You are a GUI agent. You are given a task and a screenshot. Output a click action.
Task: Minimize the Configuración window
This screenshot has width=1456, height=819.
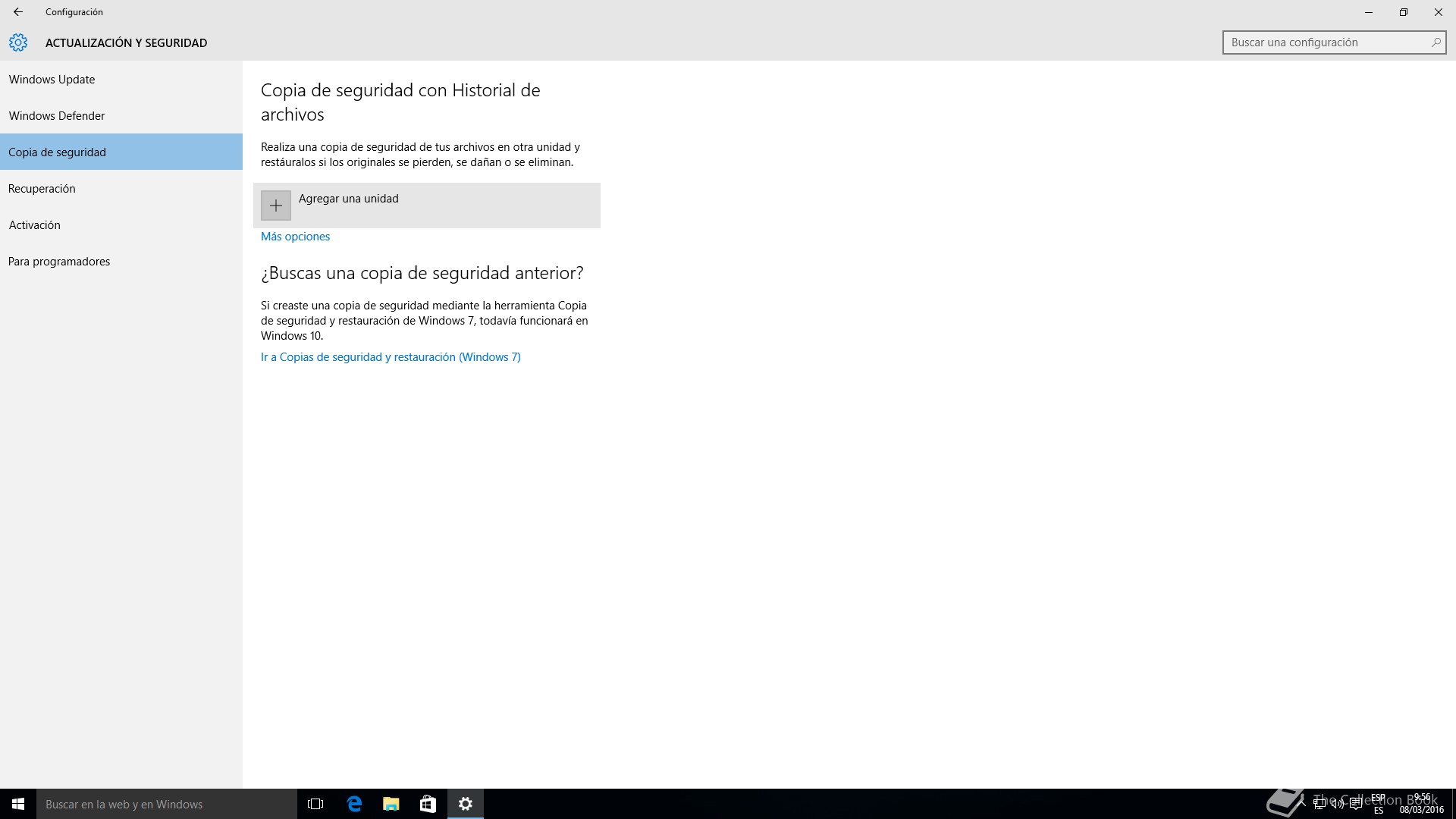[x=1369, y=12]
